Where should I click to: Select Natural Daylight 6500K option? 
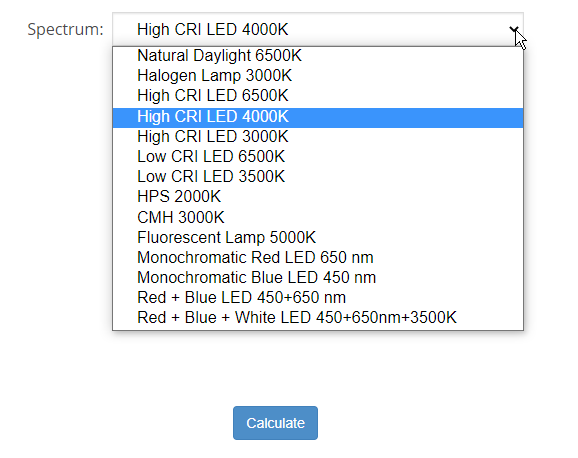pos(318,56)
